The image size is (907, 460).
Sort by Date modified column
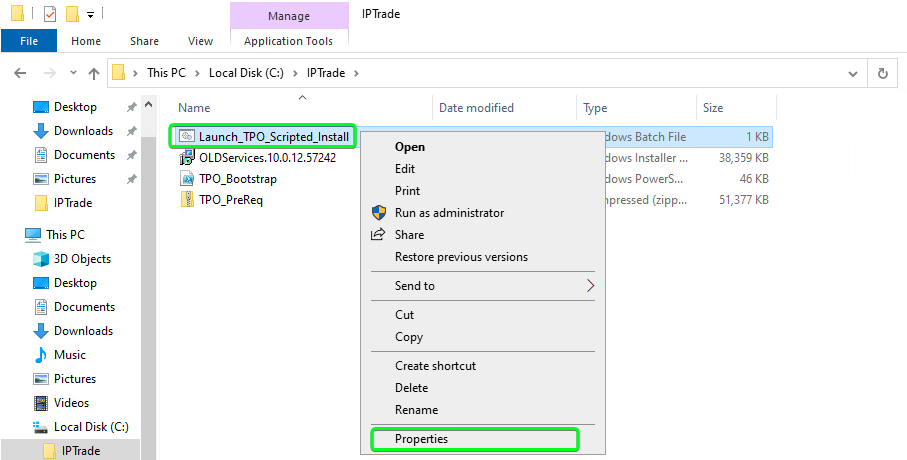(x=476, y=108)
